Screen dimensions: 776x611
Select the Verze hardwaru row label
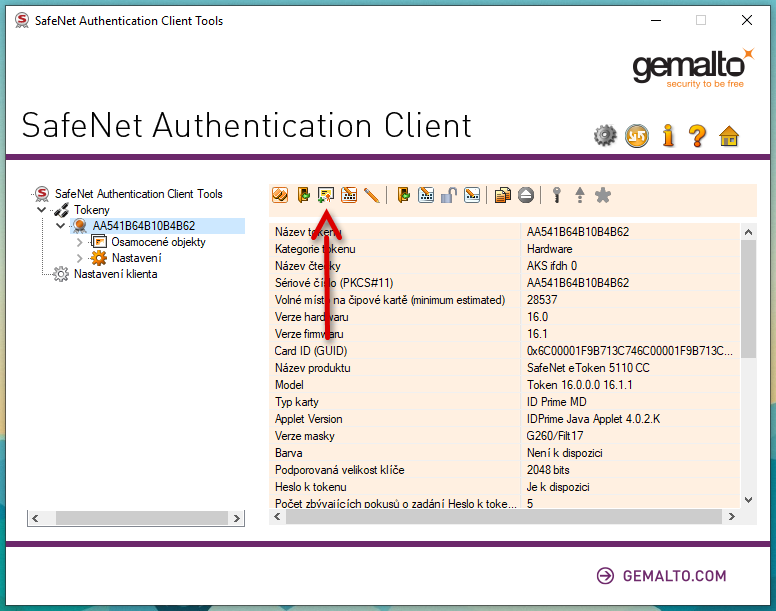[311, 317]
